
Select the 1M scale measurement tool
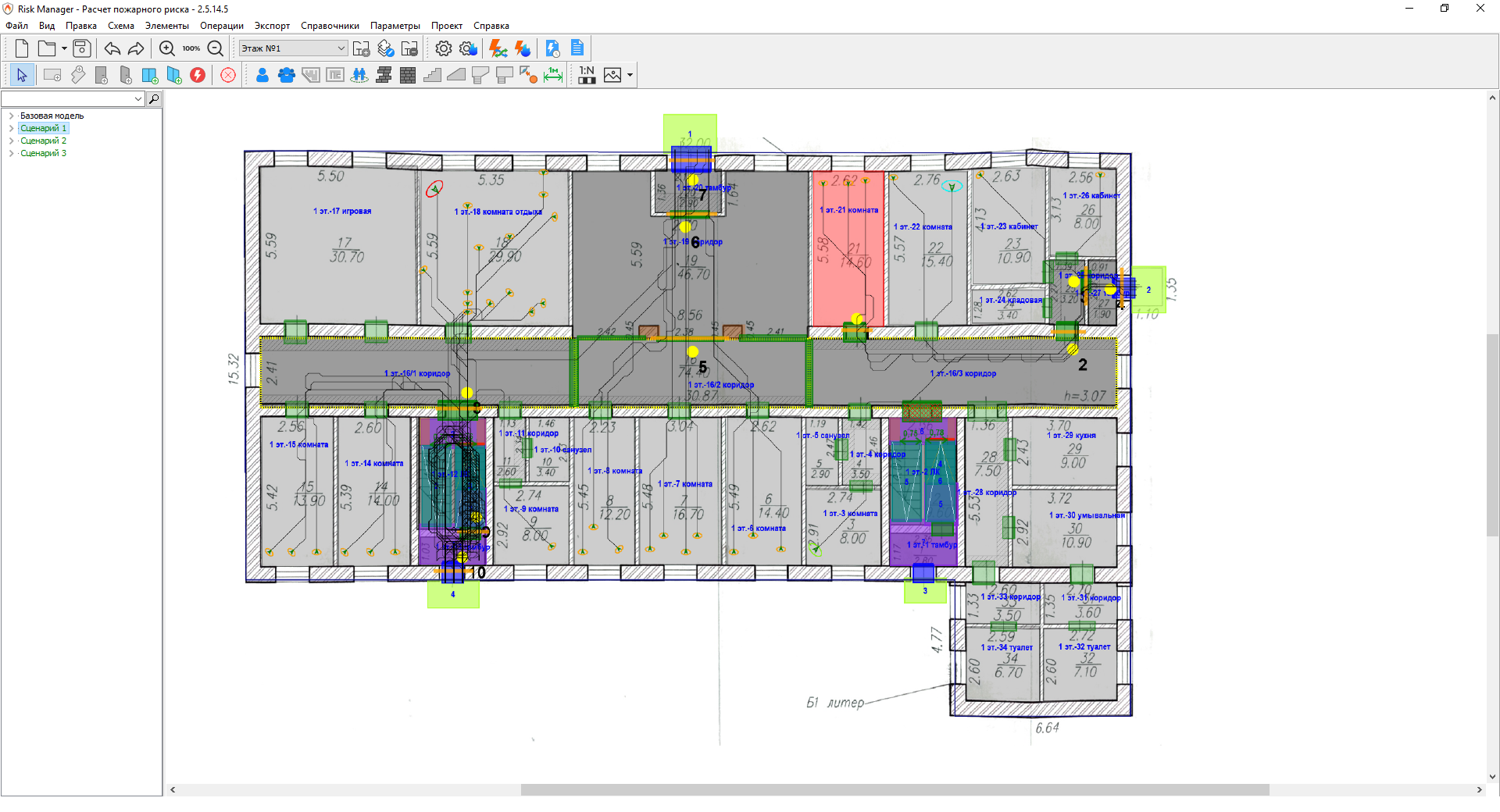pyautogui.click(x=553, y=75)
